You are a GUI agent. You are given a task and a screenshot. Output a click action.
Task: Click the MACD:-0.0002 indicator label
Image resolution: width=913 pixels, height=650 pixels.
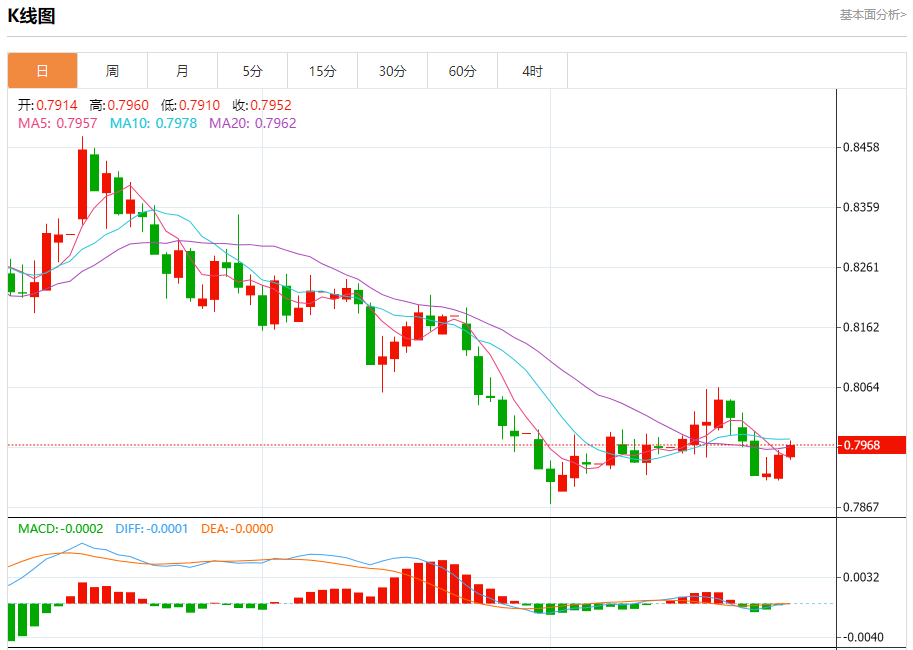(61, 529)
